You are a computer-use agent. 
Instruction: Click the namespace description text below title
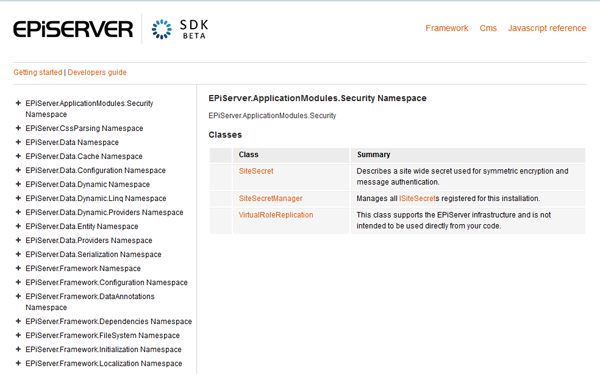pos(272,116)
